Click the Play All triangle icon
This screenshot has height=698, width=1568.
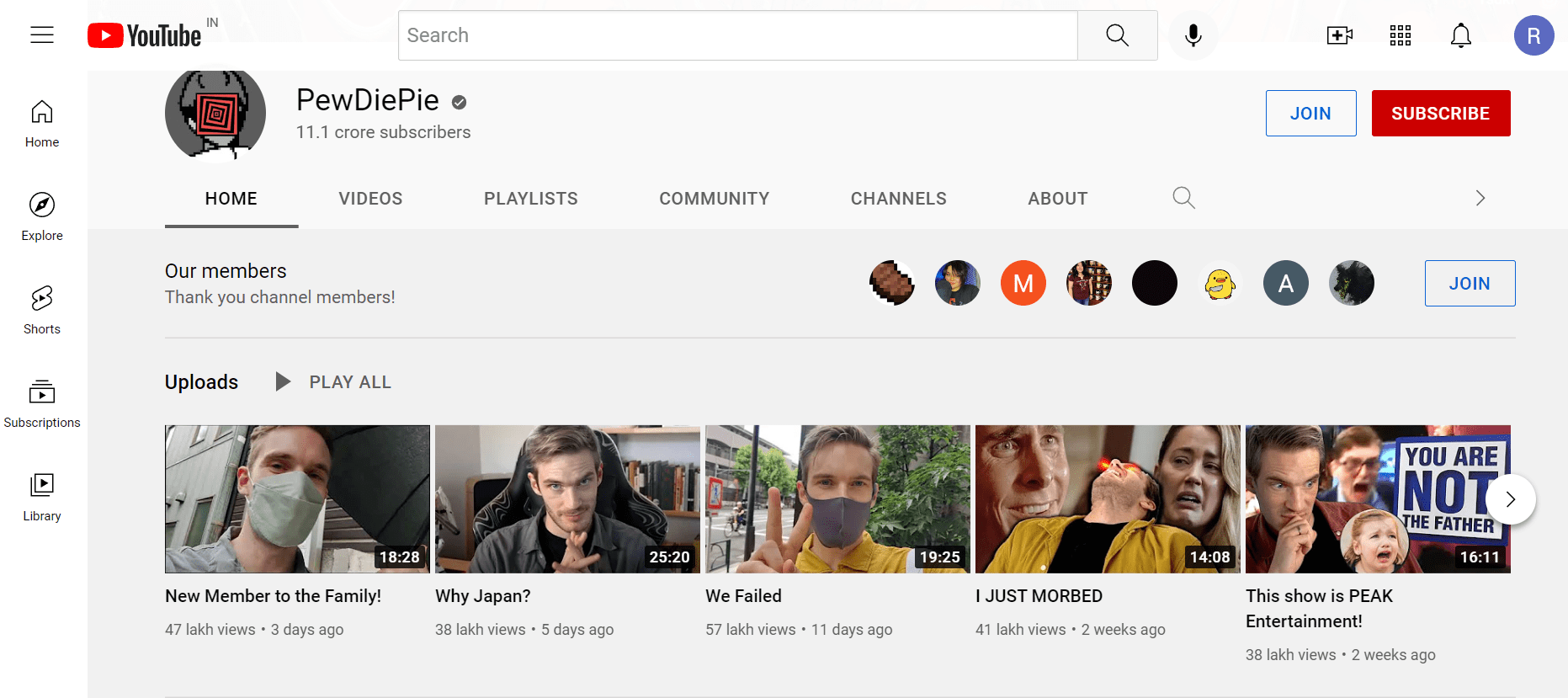point(283,381)
